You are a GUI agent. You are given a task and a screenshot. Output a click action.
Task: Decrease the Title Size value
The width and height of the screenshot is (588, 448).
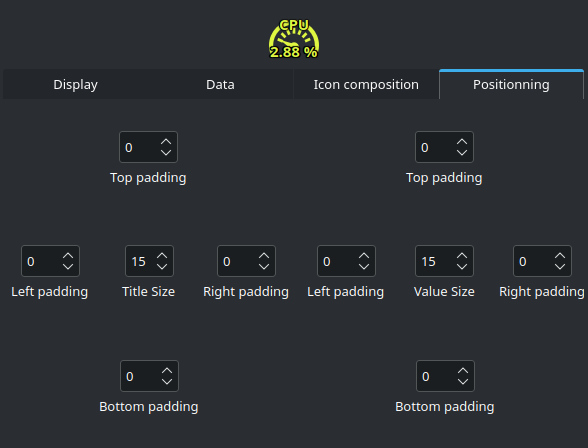162,267
